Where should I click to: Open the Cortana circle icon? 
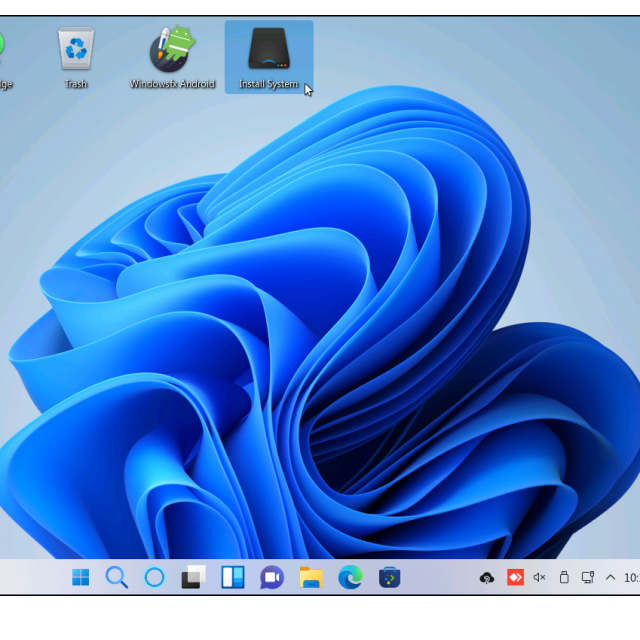tap(154, 578)
